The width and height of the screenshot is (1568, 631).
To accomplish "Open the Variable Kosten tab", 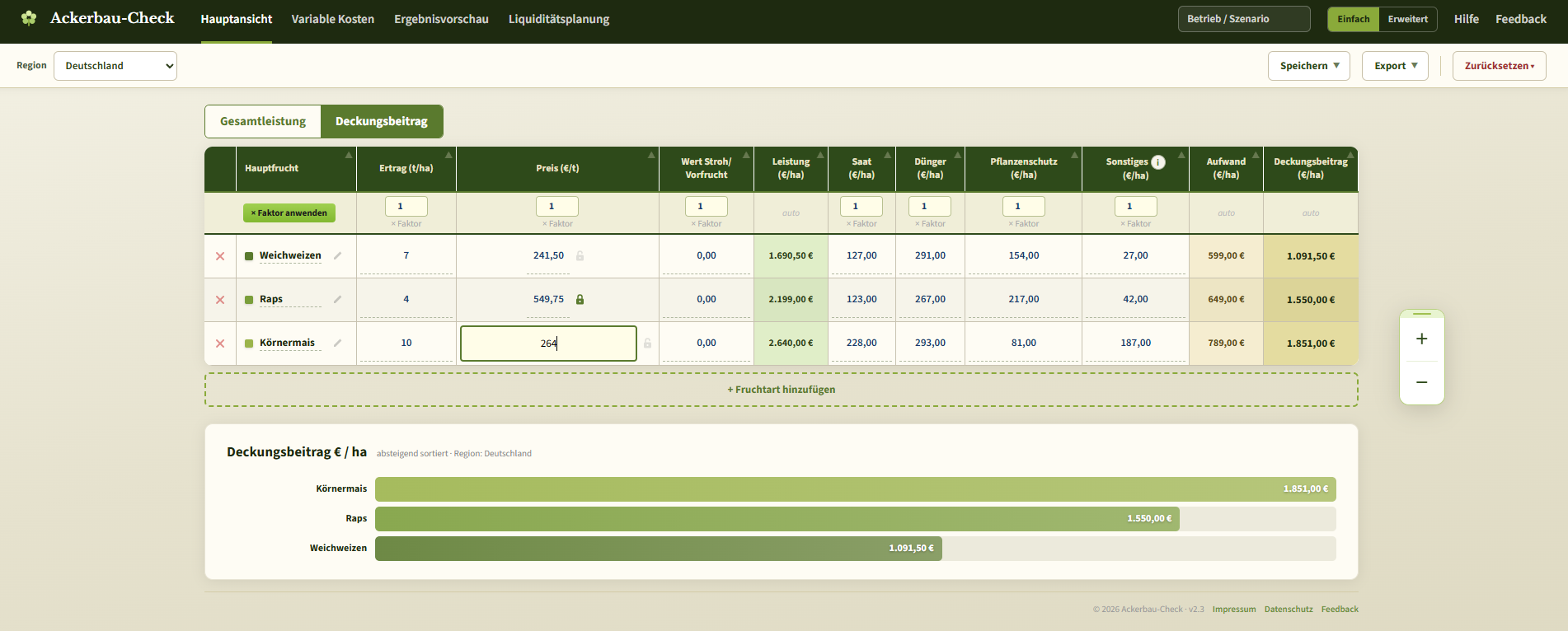I will tap(332, 19).
